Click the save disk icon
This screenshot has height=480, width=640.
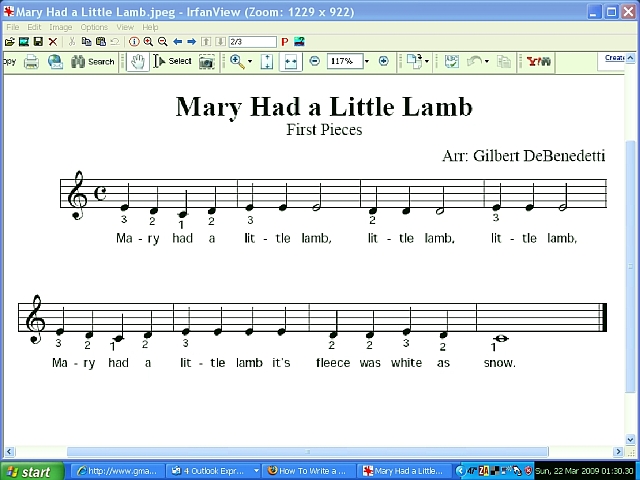click(x=38, y=42)
